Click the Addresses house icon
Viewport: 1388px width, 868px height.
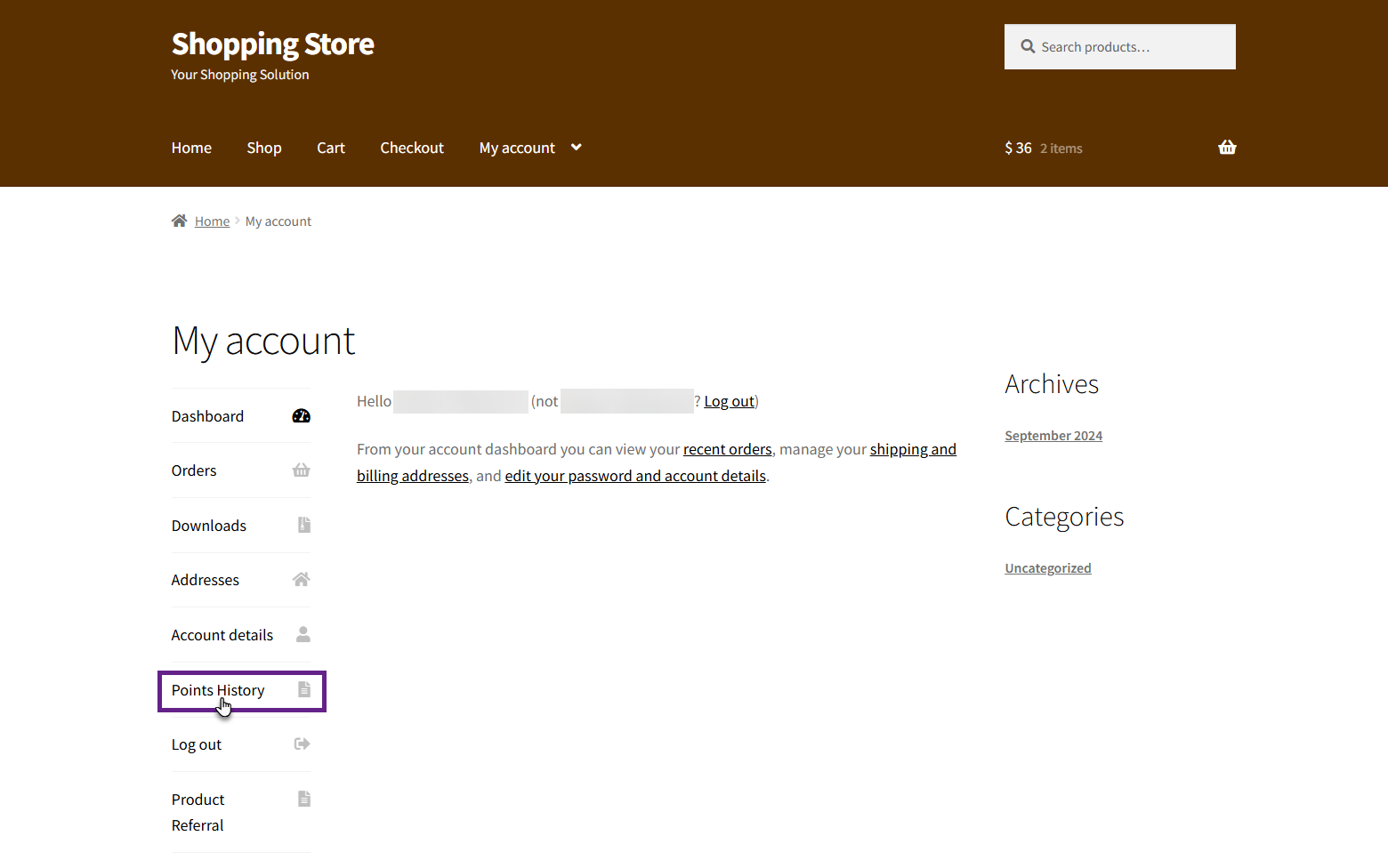click(x=302, y=580)
